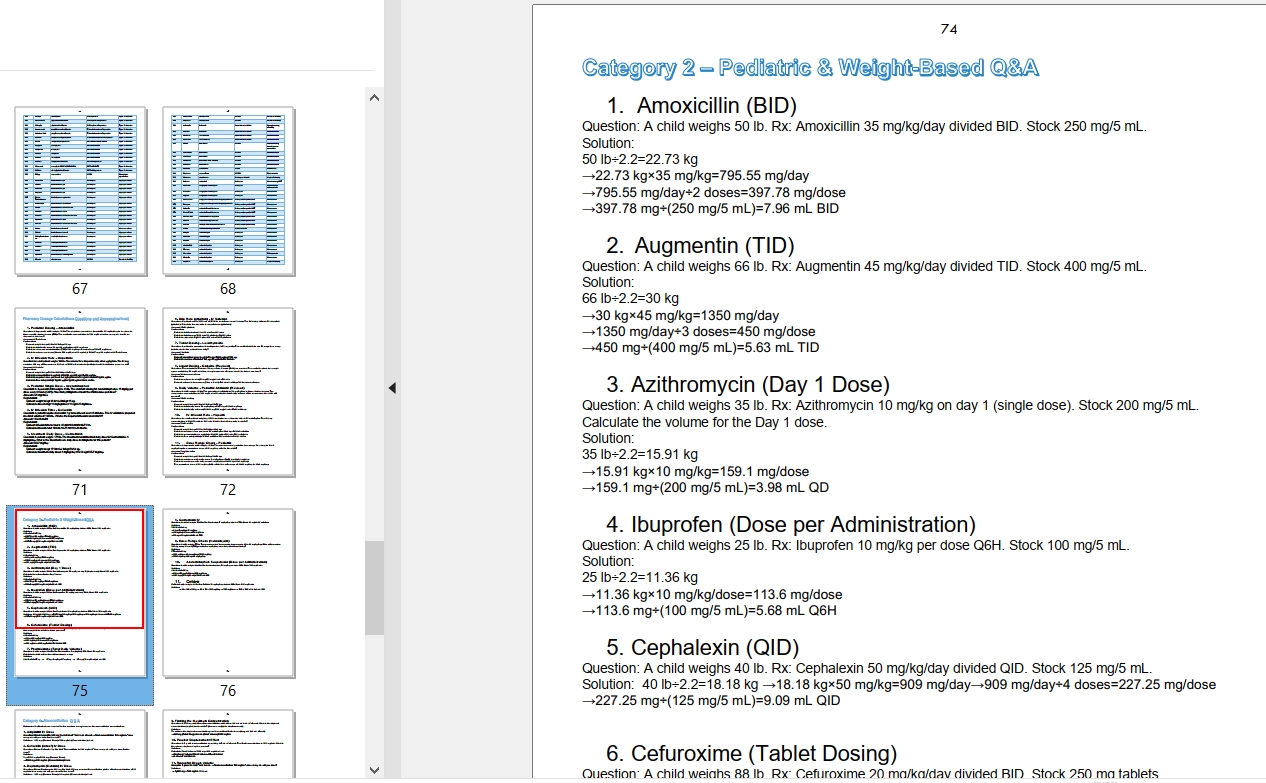The image size is (1266, 783).
Task: Open the page 67 thumbnail
Action: tap(80, 191)
